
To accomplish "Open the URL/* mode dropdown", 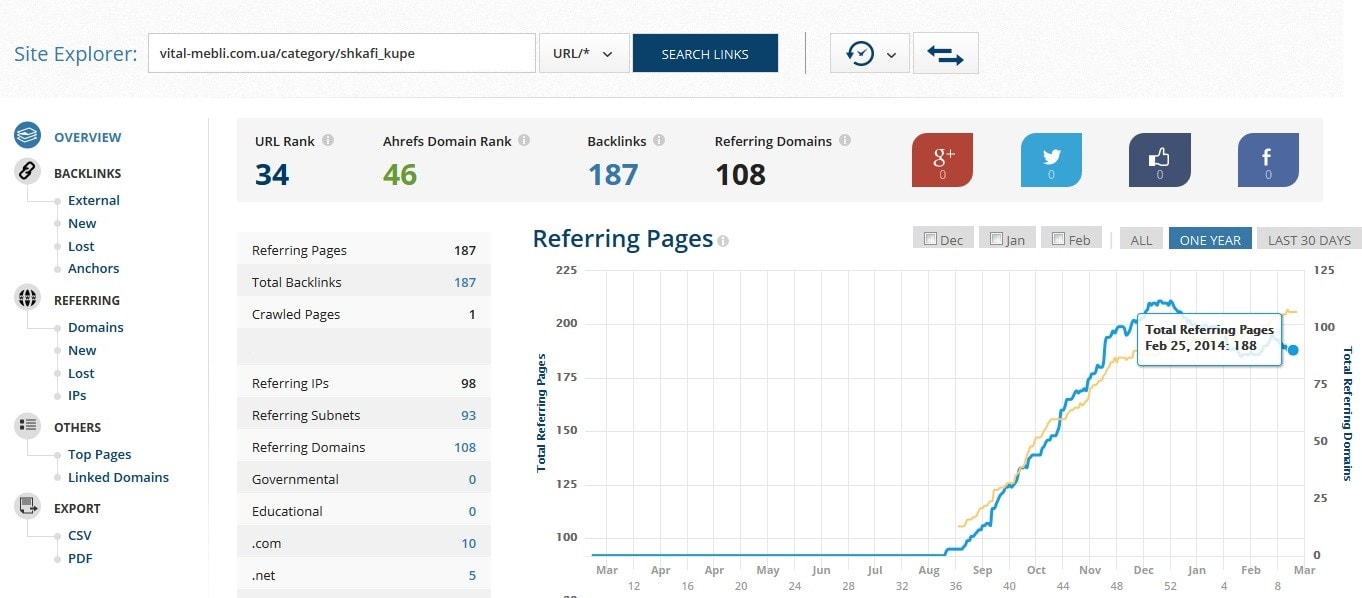I will coord(584,54).
